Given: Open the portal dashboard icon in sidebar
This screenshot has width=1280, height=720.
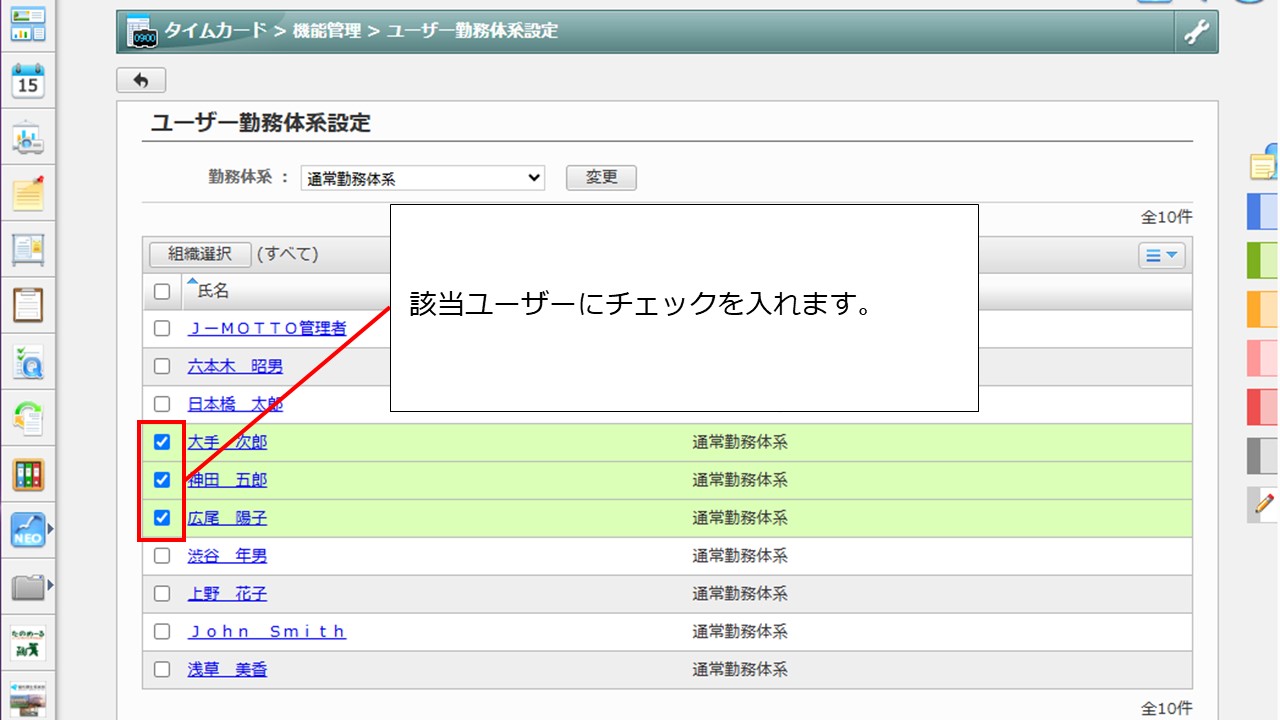Looking at the screenshot, I should click(28, 24).
